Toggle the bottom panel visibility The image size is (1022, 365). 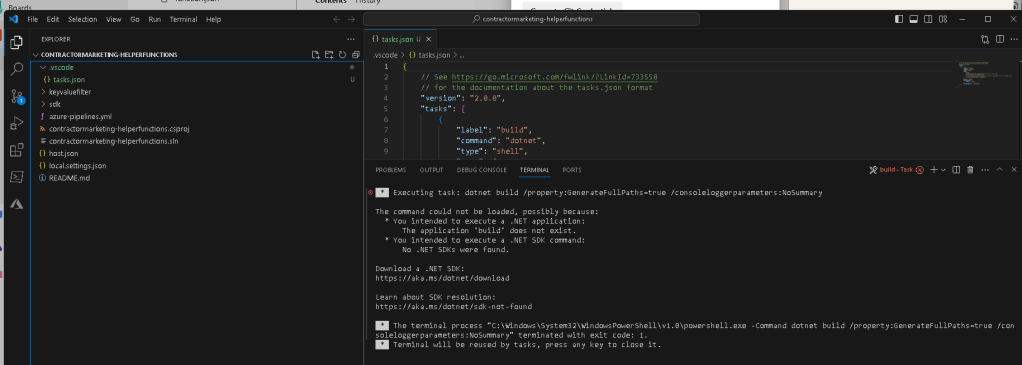click(913, 20)
